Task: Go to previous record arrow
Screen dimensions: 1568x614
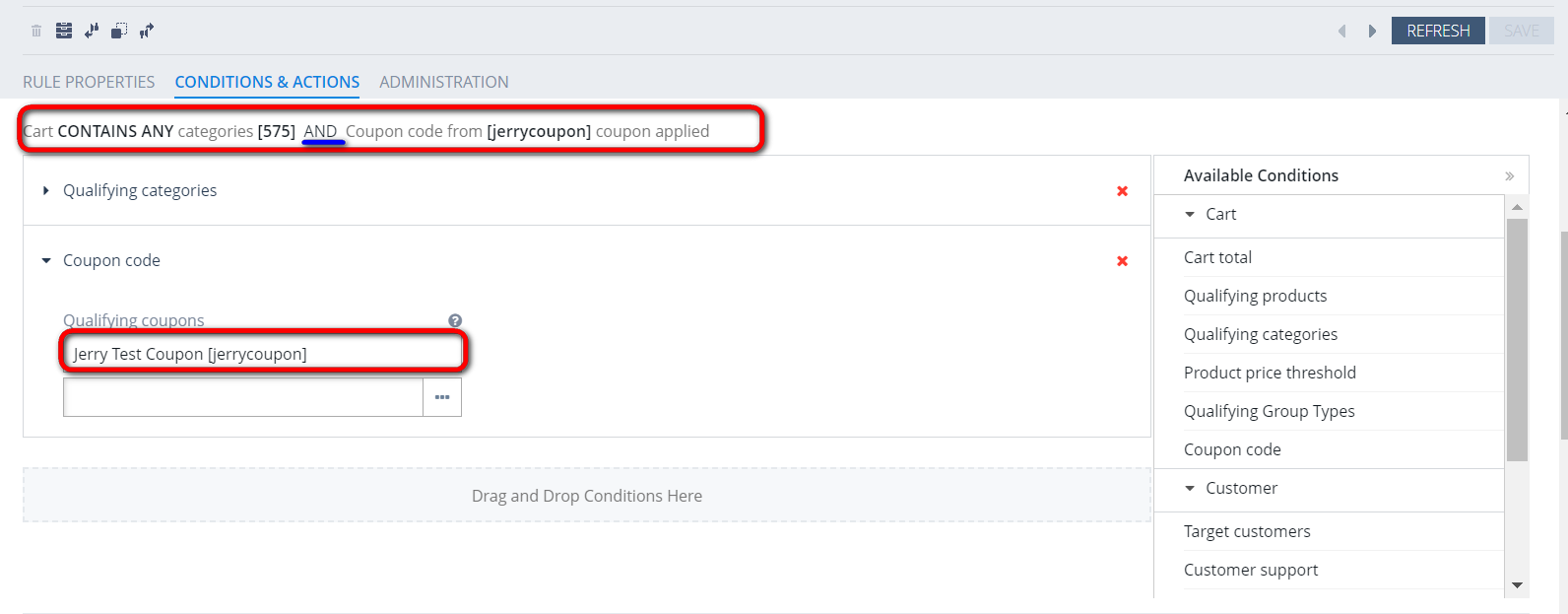Action: tap(1341, 32)
